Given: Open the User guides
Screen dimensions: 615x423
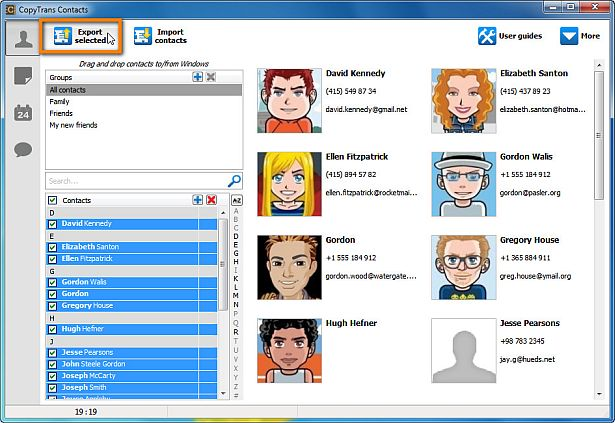Looking at the screenshot, I should [x=513, y=36].
